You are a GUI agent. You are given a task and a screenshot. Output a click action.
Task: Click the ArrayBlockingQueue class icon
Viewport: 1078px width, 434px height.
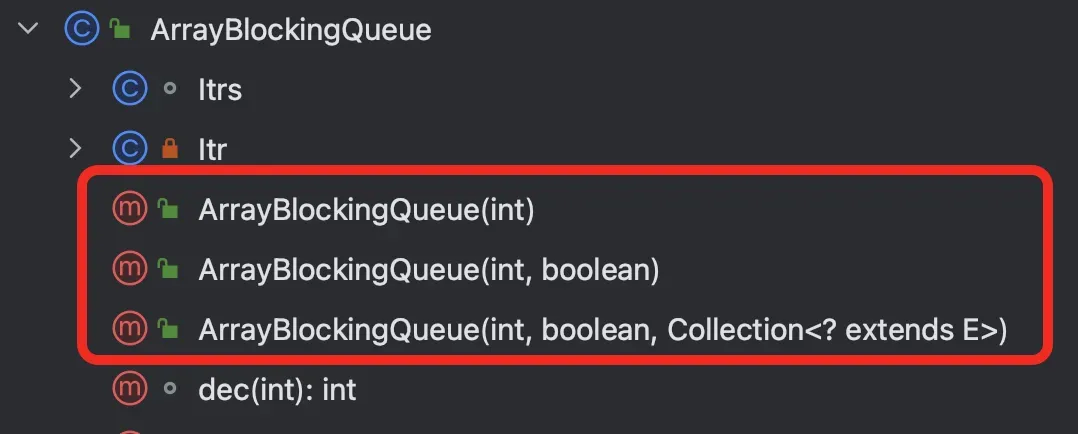[80, 30]
